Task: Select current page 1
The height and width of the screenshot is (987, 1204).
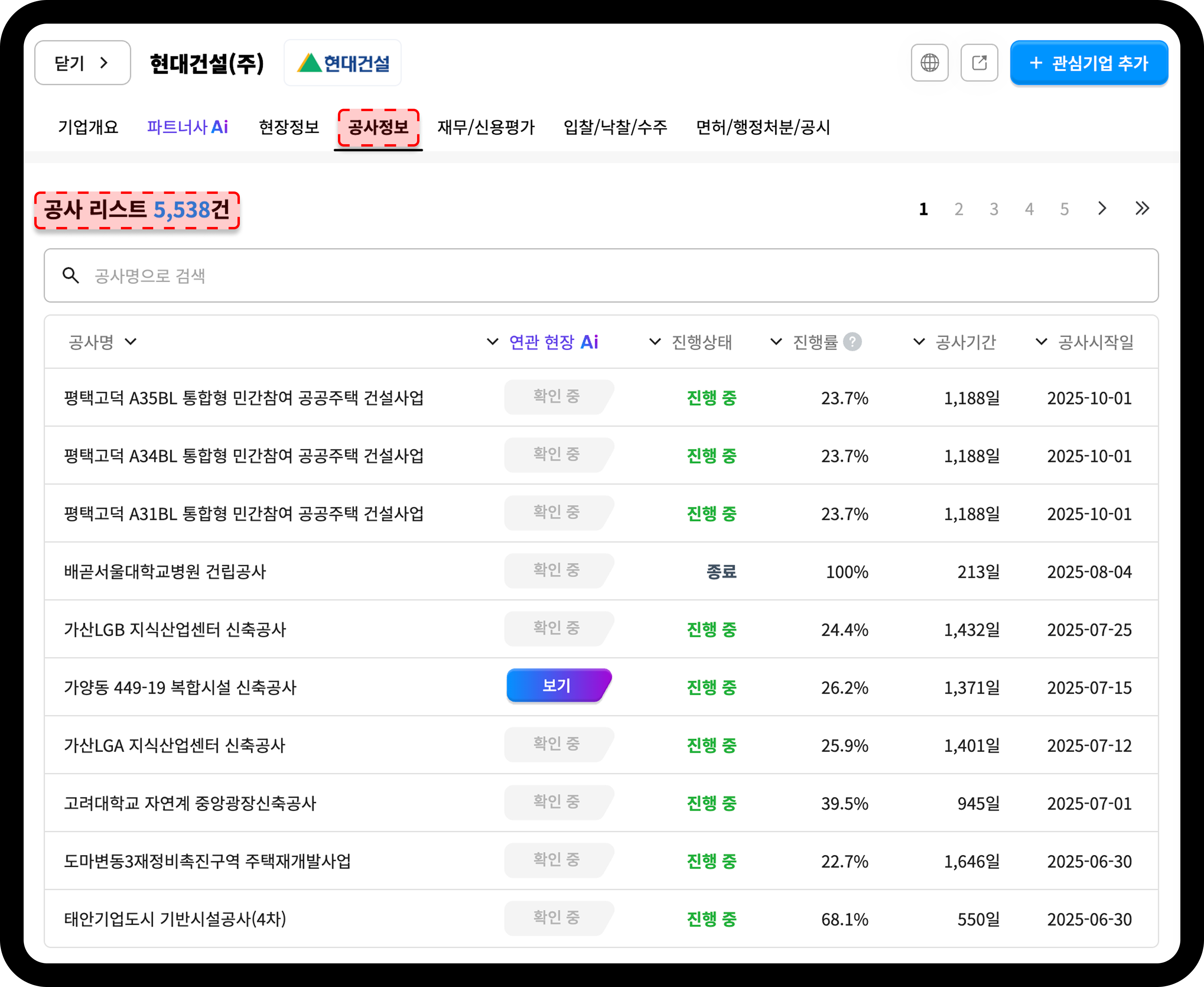Action: click(x=924, y=209)
